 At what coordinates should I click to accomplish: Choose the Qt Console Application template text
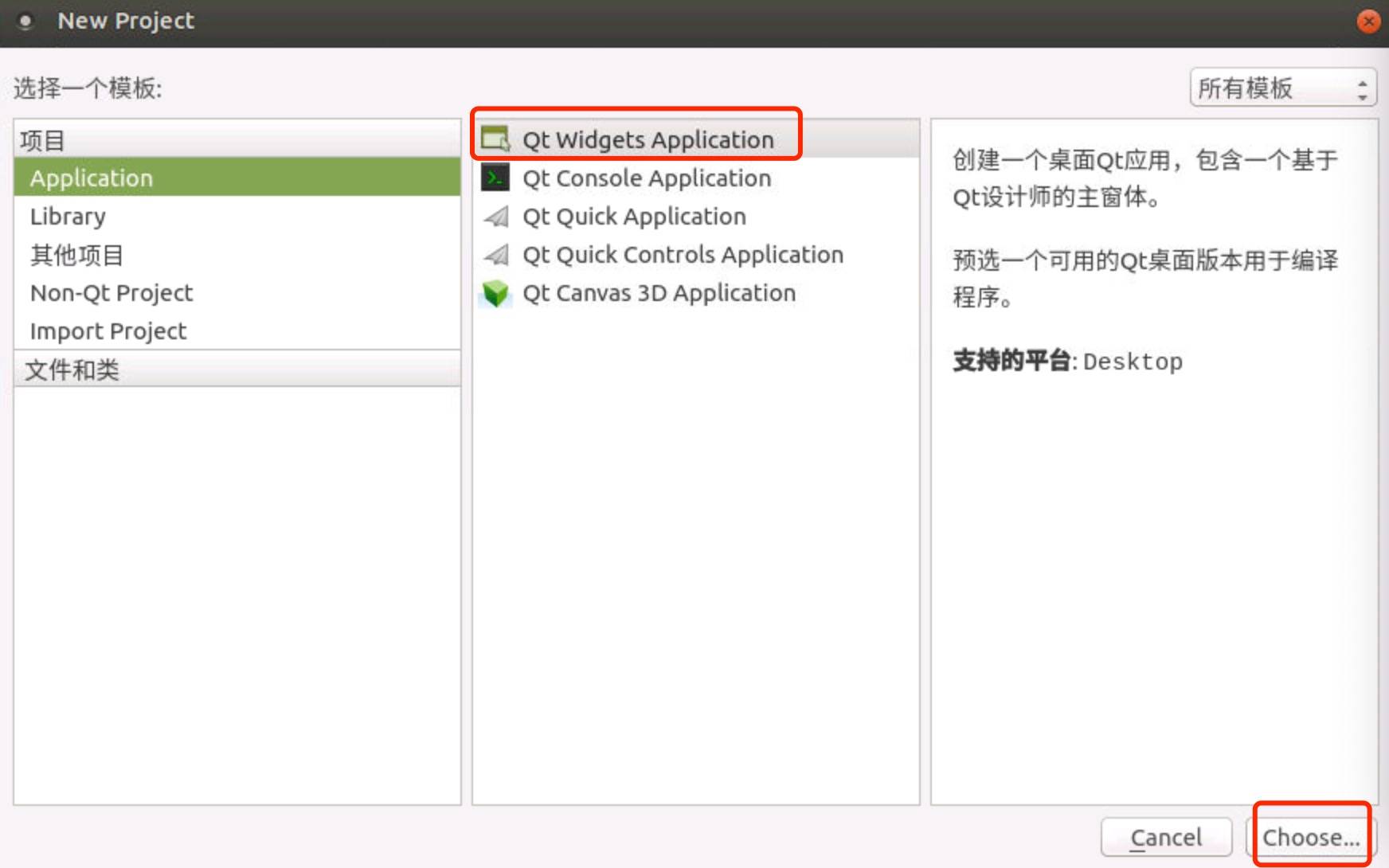point(647,178)
